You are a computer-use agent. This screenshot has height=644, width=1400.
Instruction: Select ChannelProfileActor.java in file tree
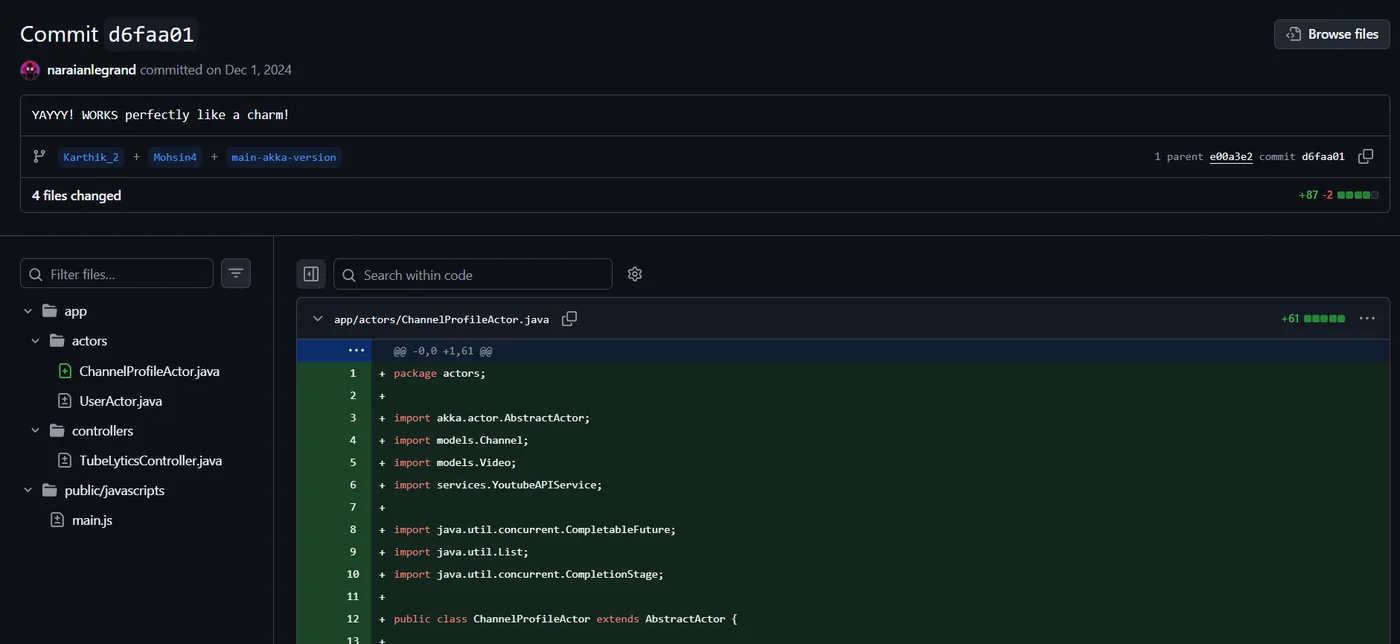(150, 371)
